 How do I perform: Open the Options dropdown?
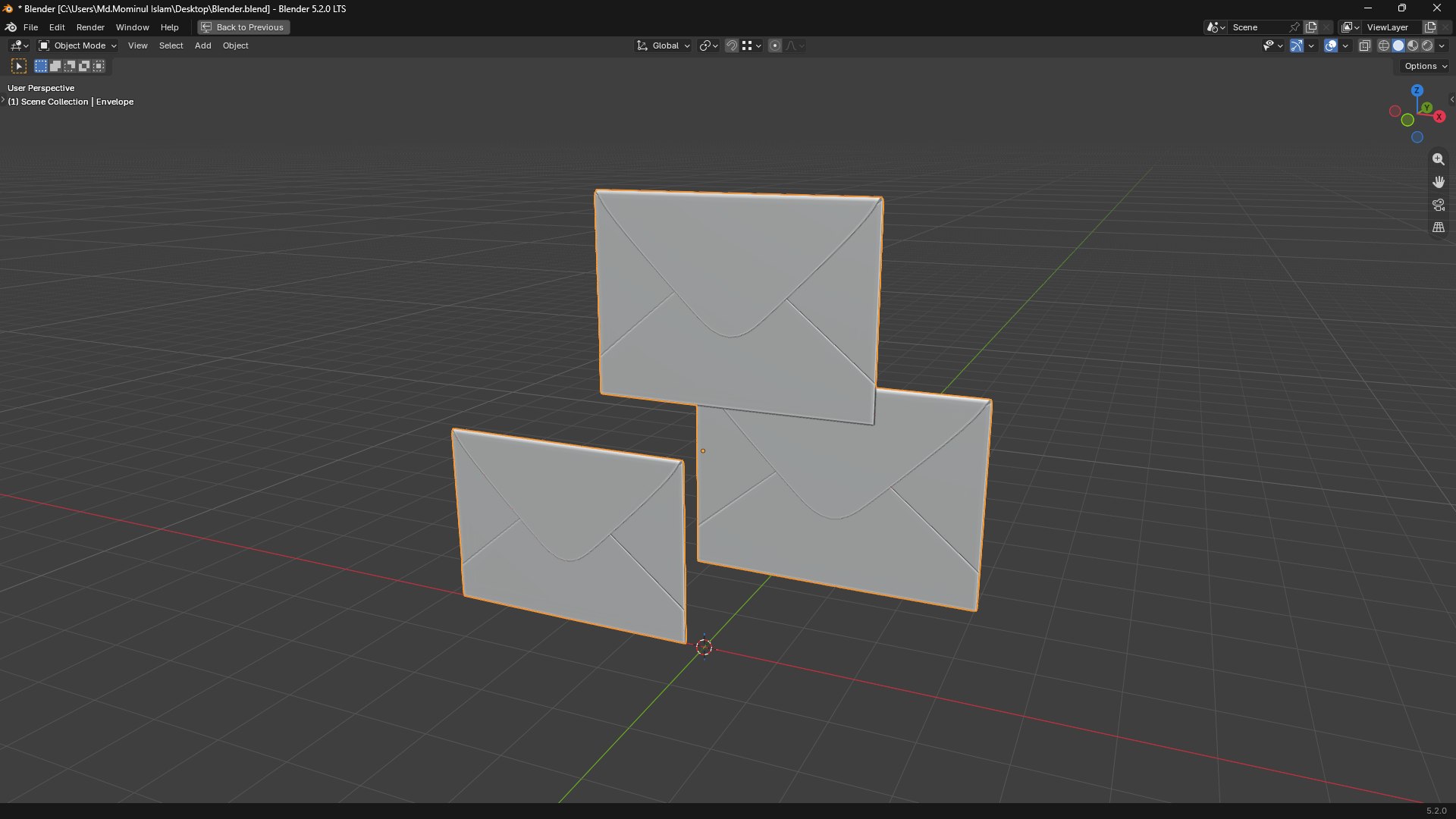coord(1426,66)
